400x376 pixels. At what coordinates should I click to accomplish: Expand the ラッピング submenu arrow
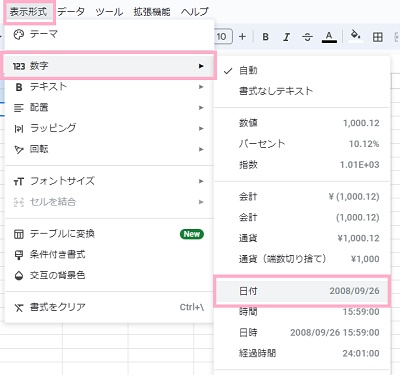pyautogui.click(x=201, y=128)
